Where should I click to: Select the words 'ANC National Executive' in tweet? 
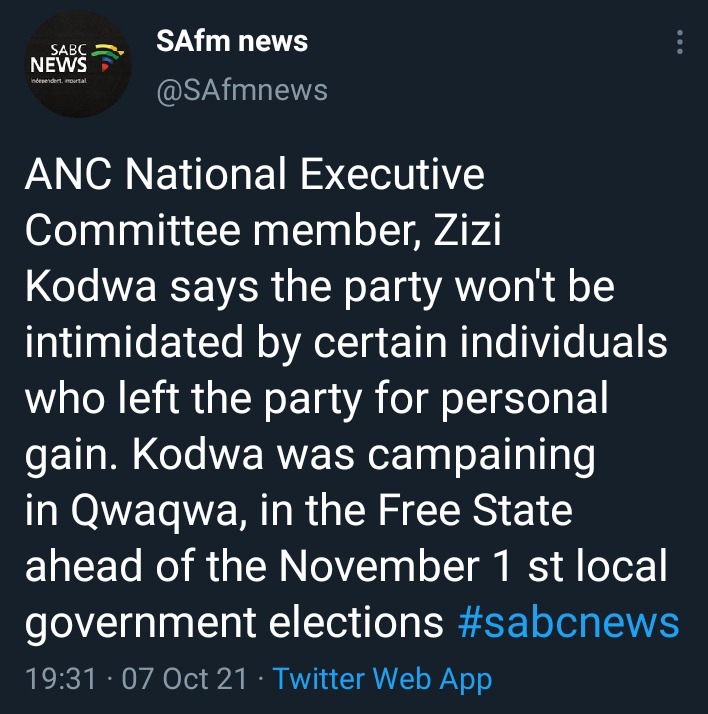[255, 174]
